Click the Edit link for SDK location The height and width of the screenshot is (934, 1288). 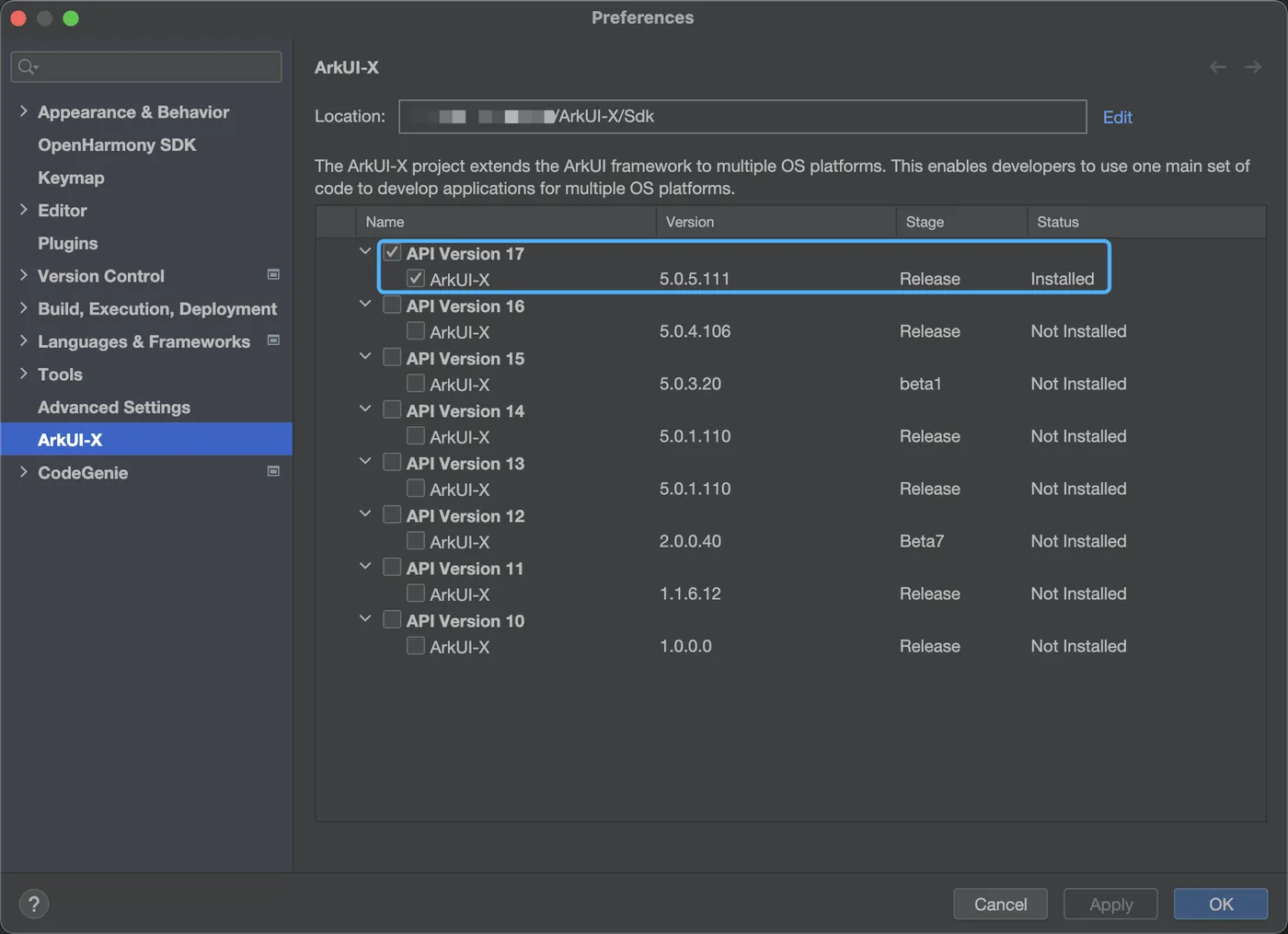click(1117, 117)
